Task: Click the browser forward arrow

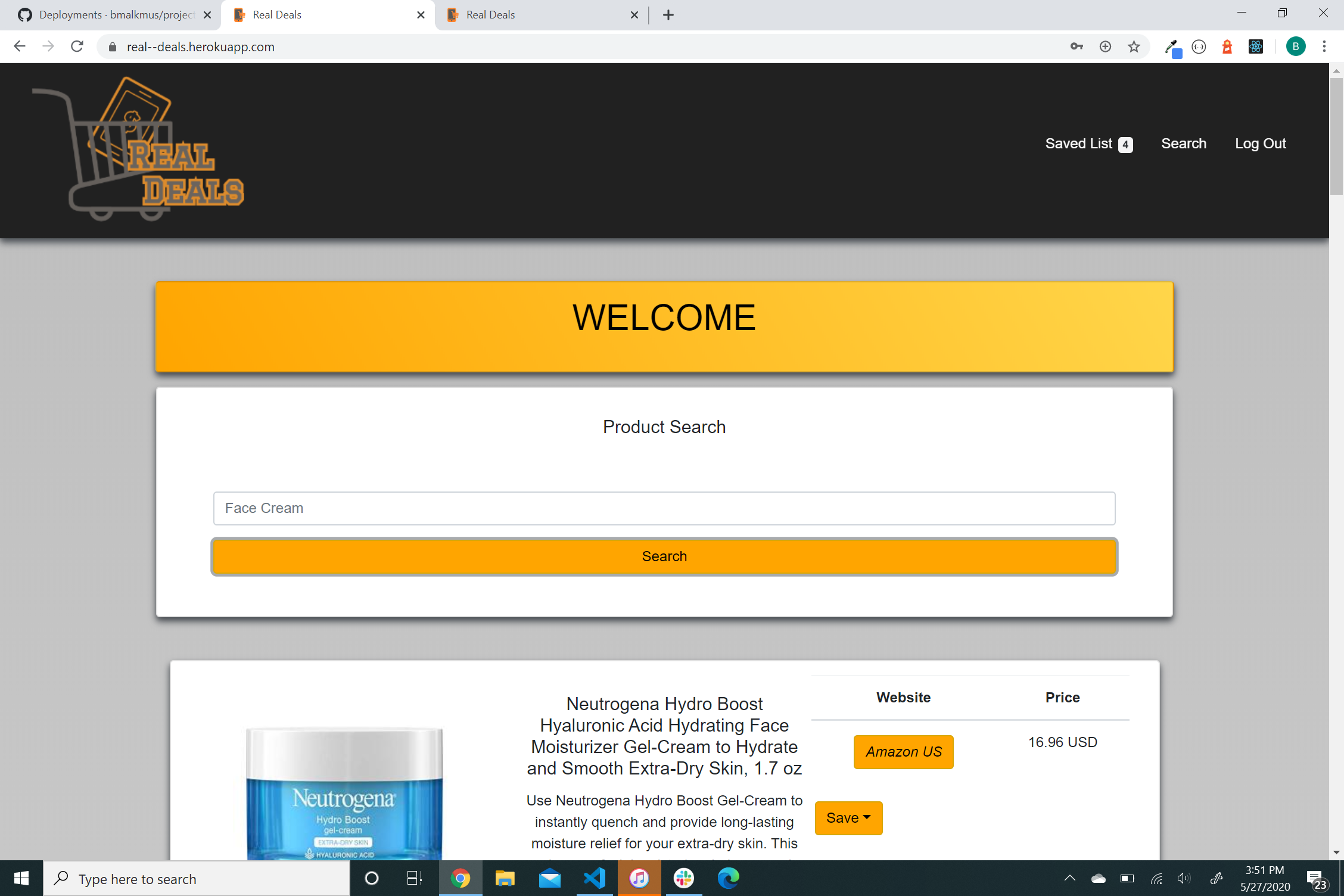Action: coord(48,46)
